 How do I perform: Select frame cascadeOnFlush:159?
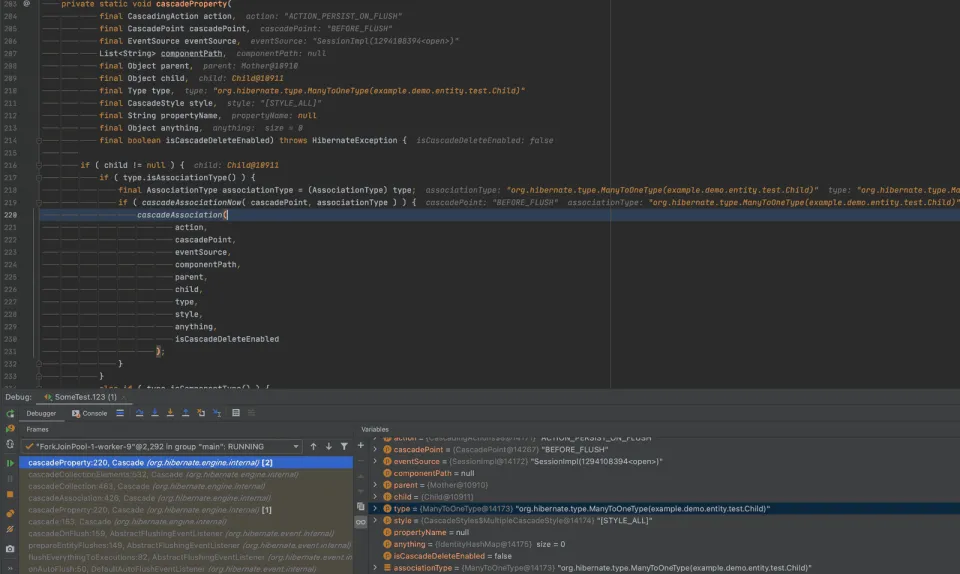[186, 534]
